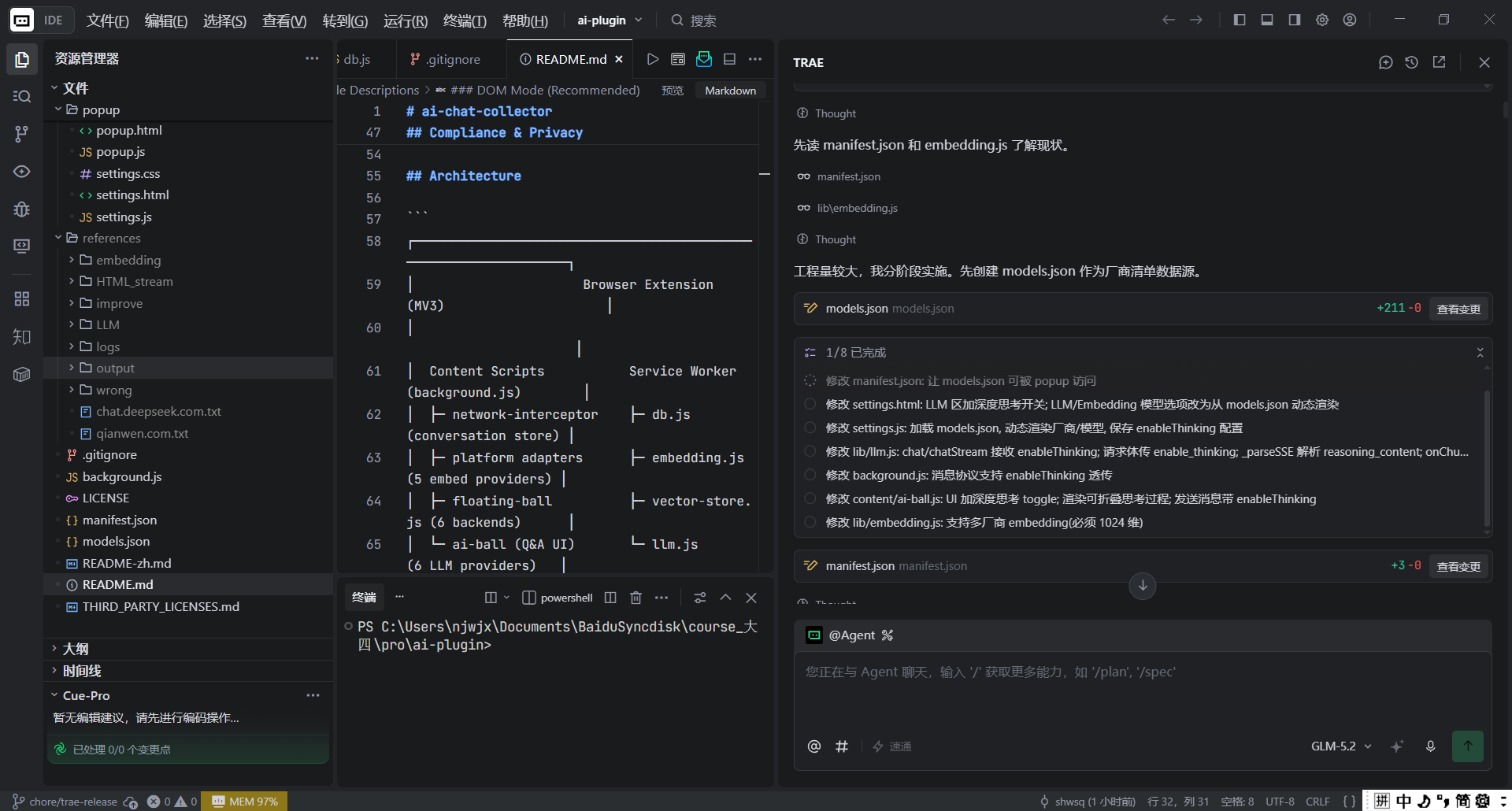Open the Run and Debug bug icon
This screenshot has width=1512, height=811.
tap(22, 209)
